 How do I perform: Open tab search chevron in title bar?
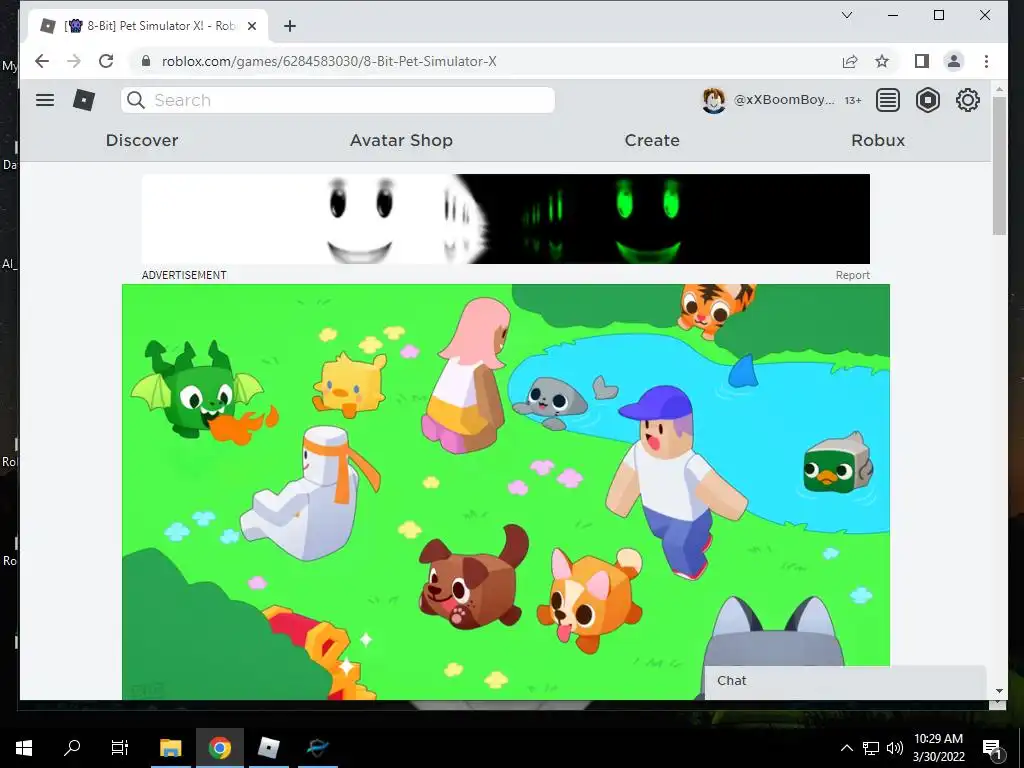(847, 15)
